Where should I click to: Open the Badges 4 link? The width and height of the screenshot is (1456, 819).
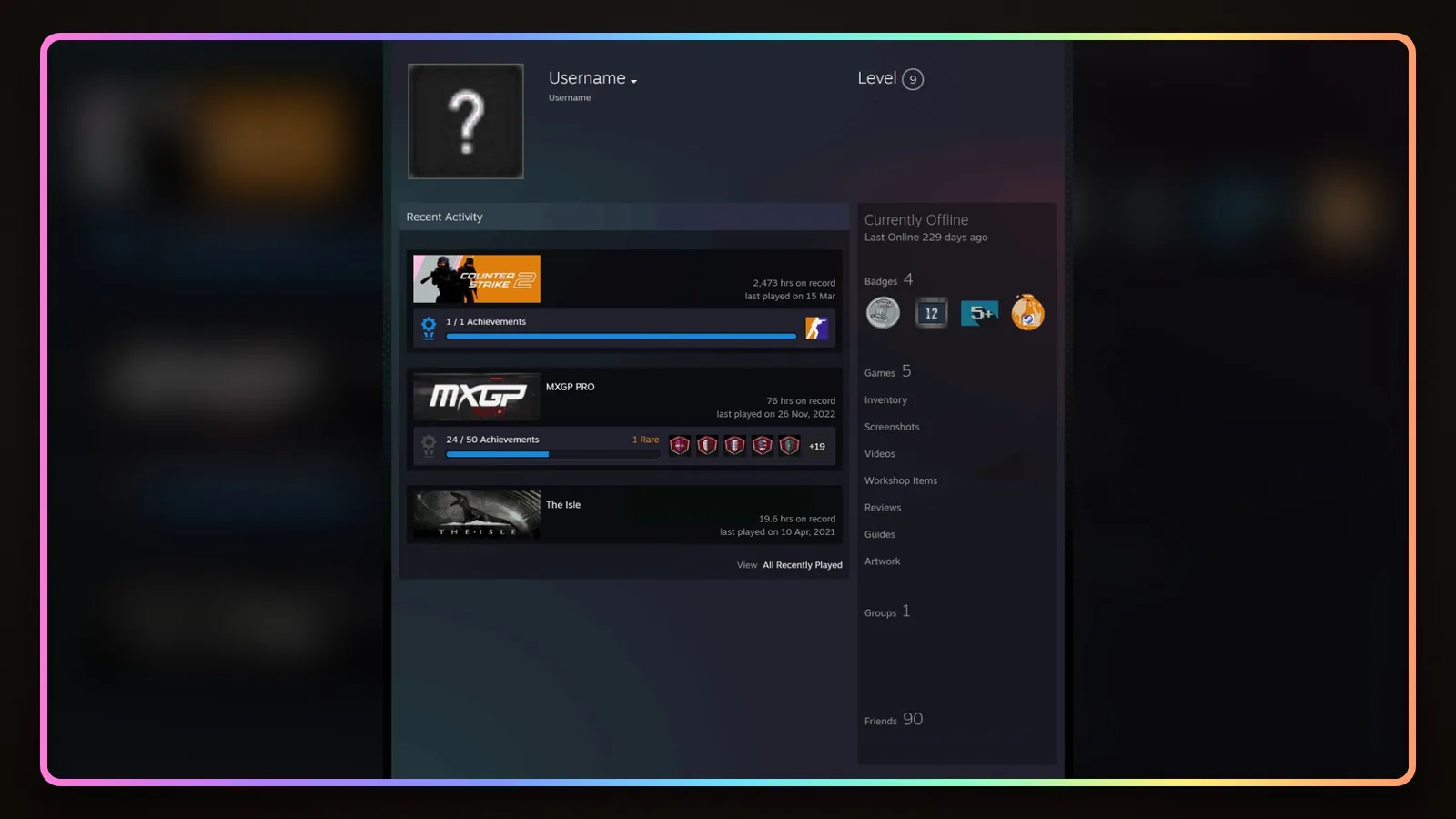[888, 280]
